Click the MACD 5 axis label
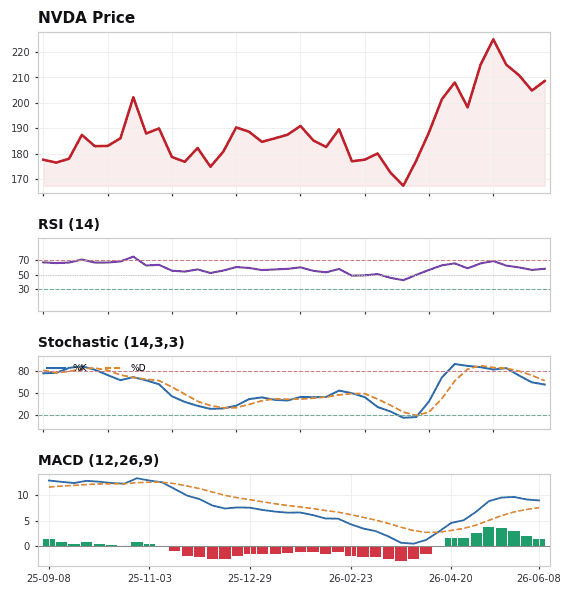The image size is (572, 595). pos(27,522)
